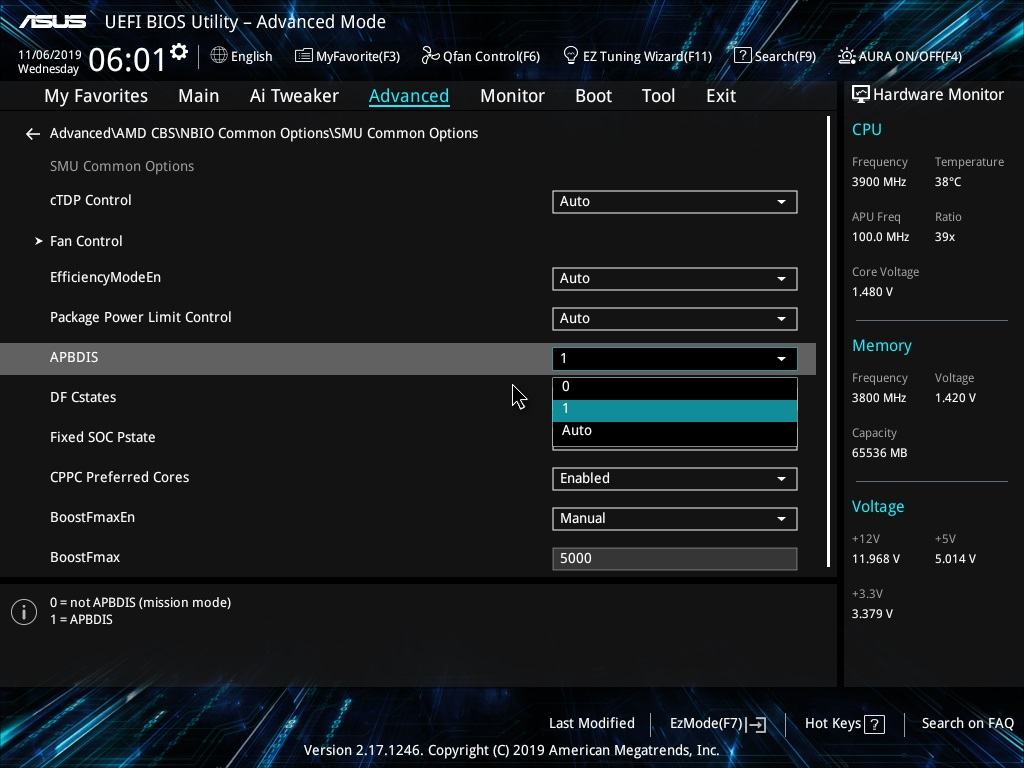1024x768 pixels.
Task: Click the EzMode switch arrow icon
Action: tap(756, 724)
